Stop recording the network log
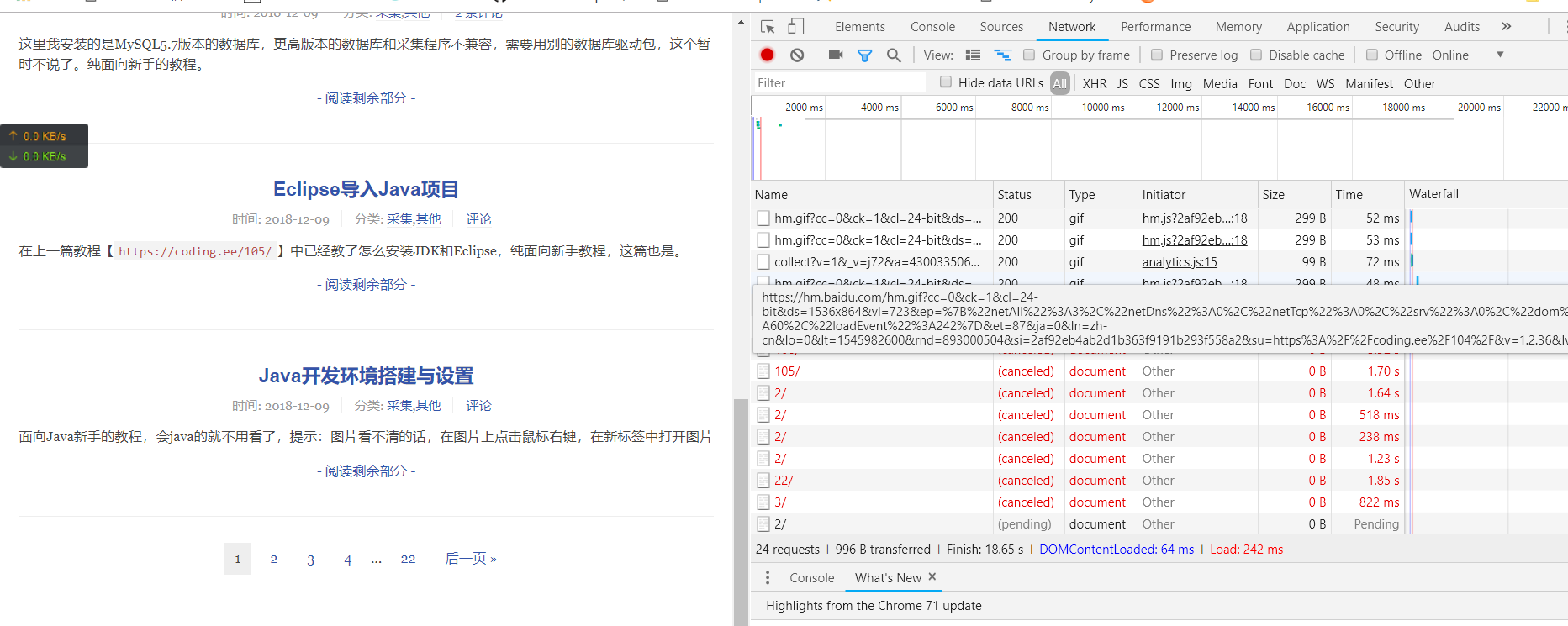1568x626 pixels. [767, 55]
